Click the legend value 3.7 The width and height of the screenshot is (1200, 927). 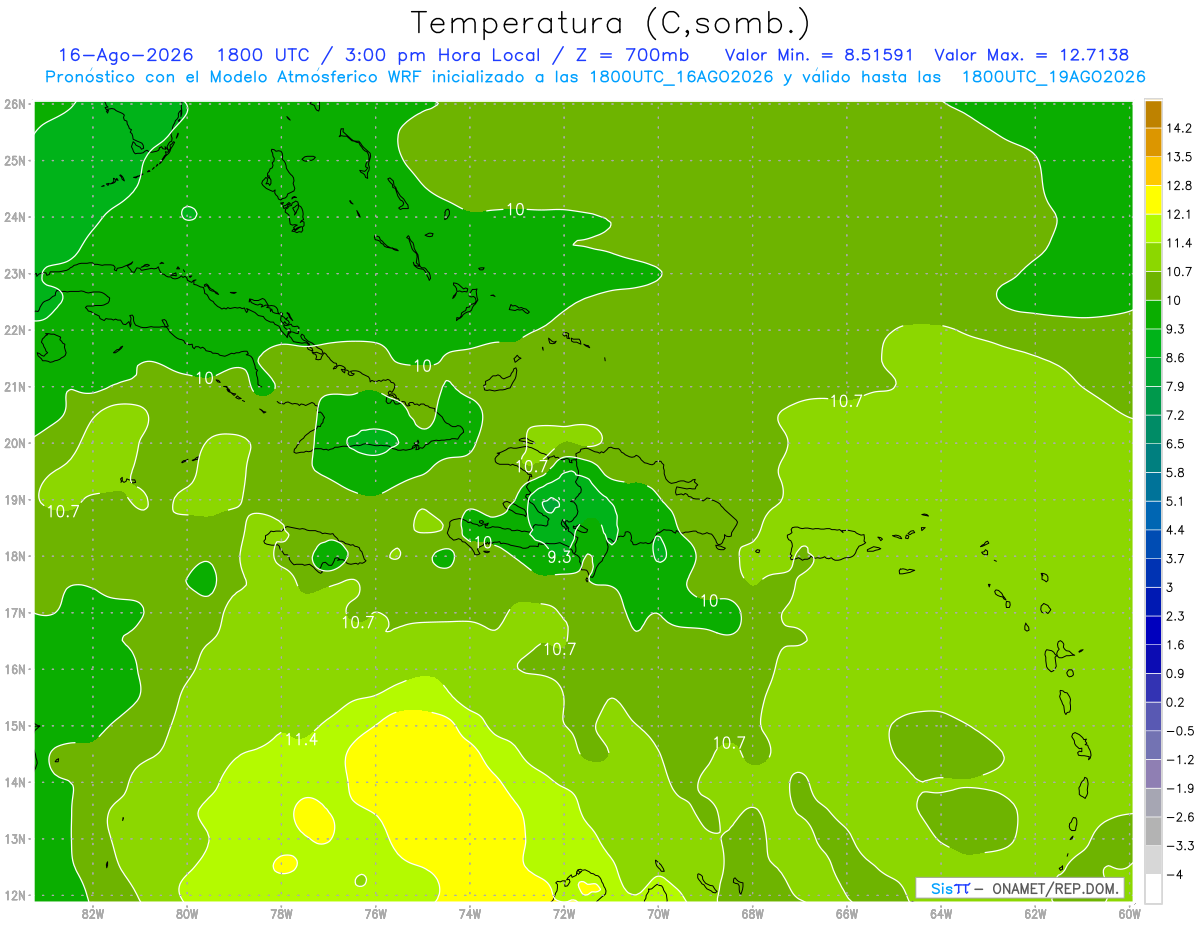[x=1175, y=558]
